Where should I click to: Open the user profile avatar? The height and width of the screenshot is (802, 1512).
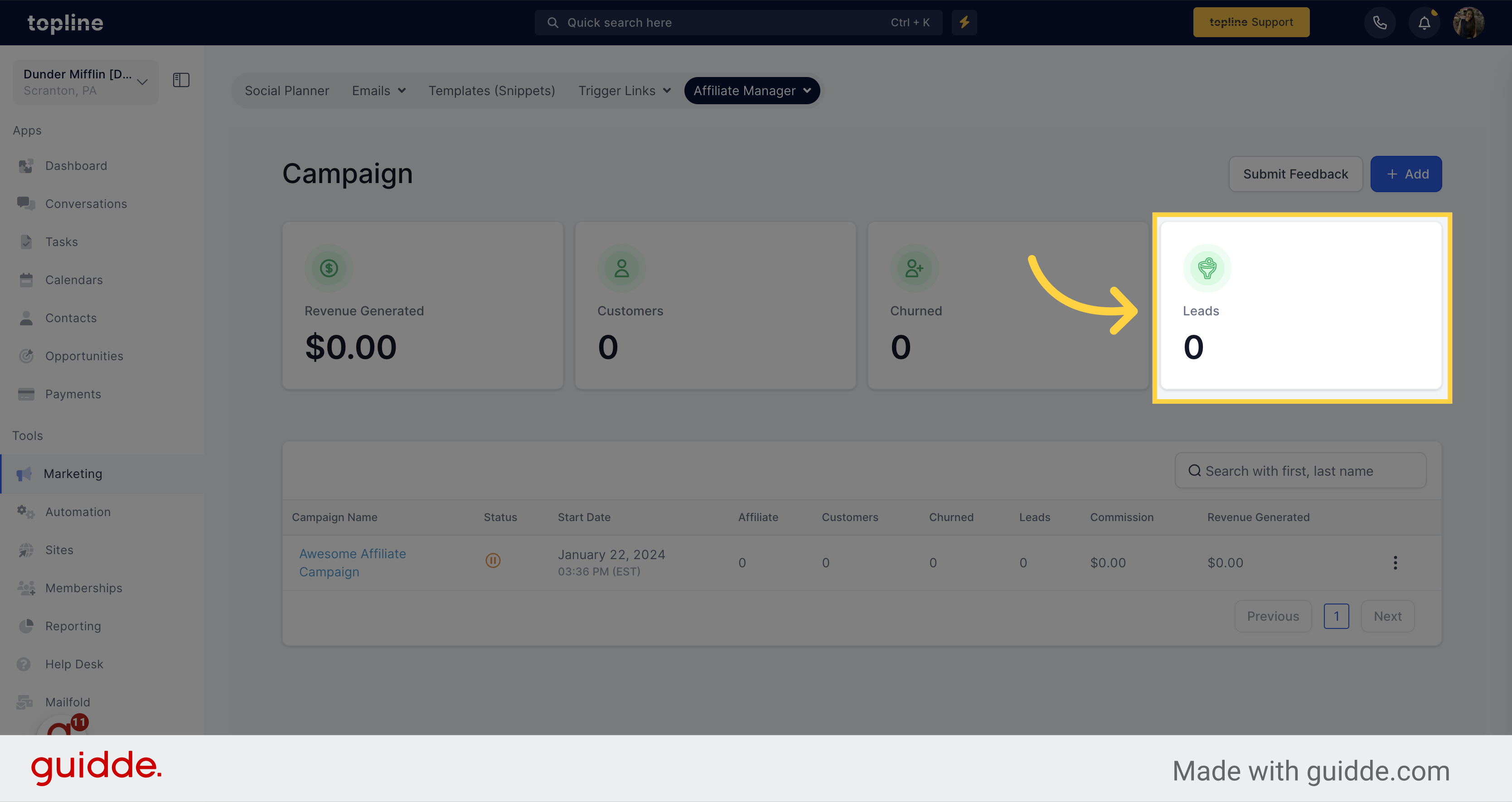1468,23
